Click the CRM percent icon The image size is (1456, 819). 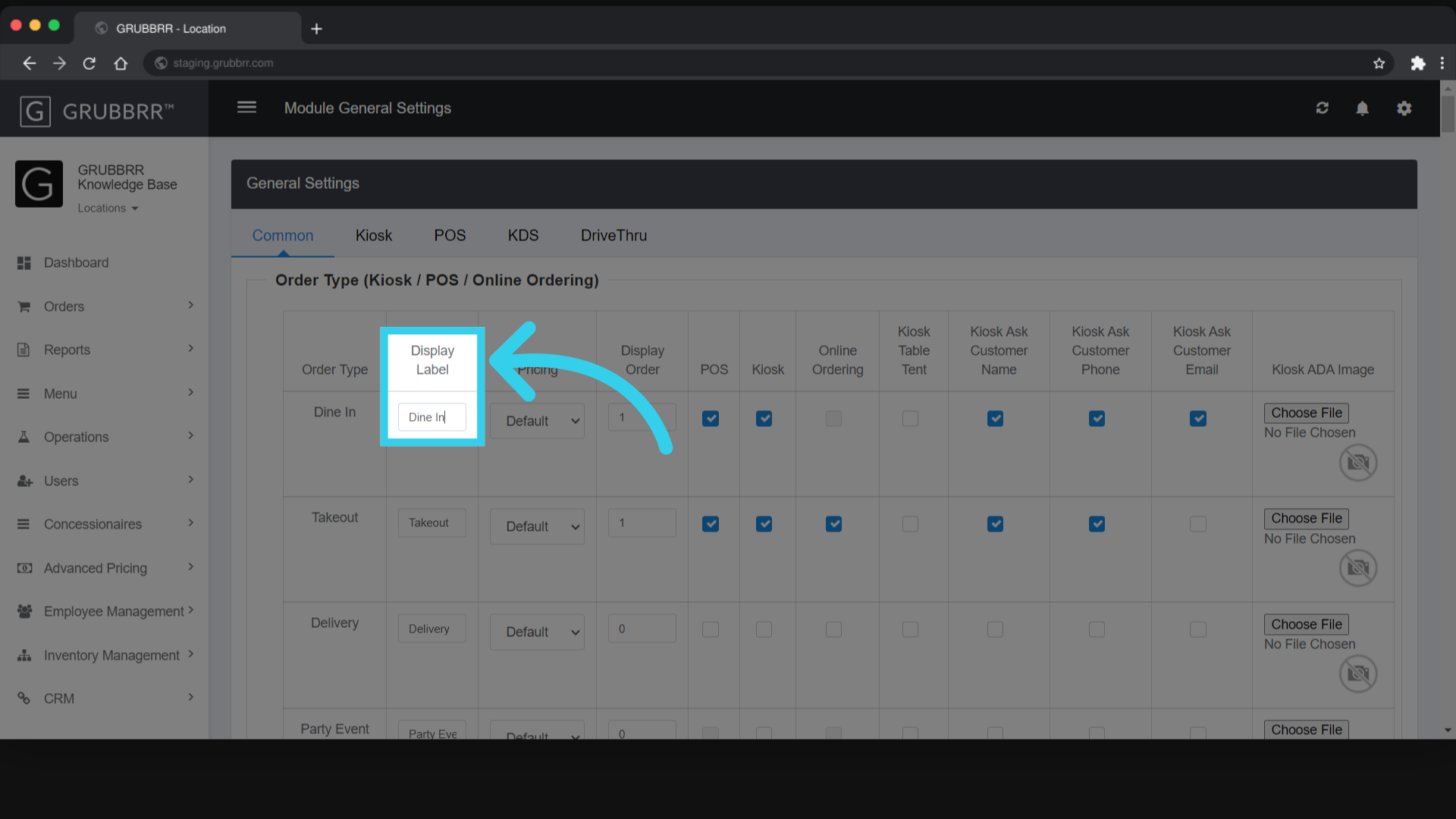coord(24,698)
